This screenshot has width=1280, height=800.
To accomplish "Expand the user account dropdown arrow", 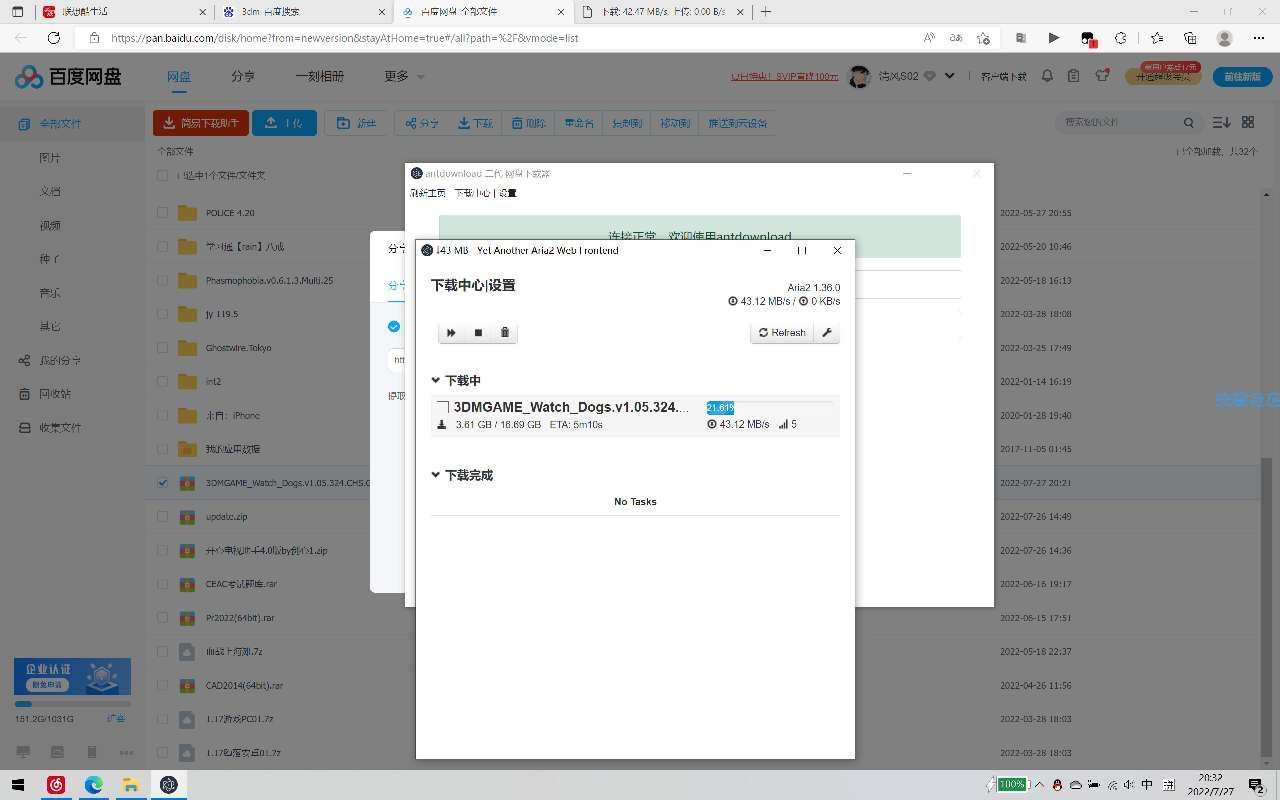I will tap(949, 76).
